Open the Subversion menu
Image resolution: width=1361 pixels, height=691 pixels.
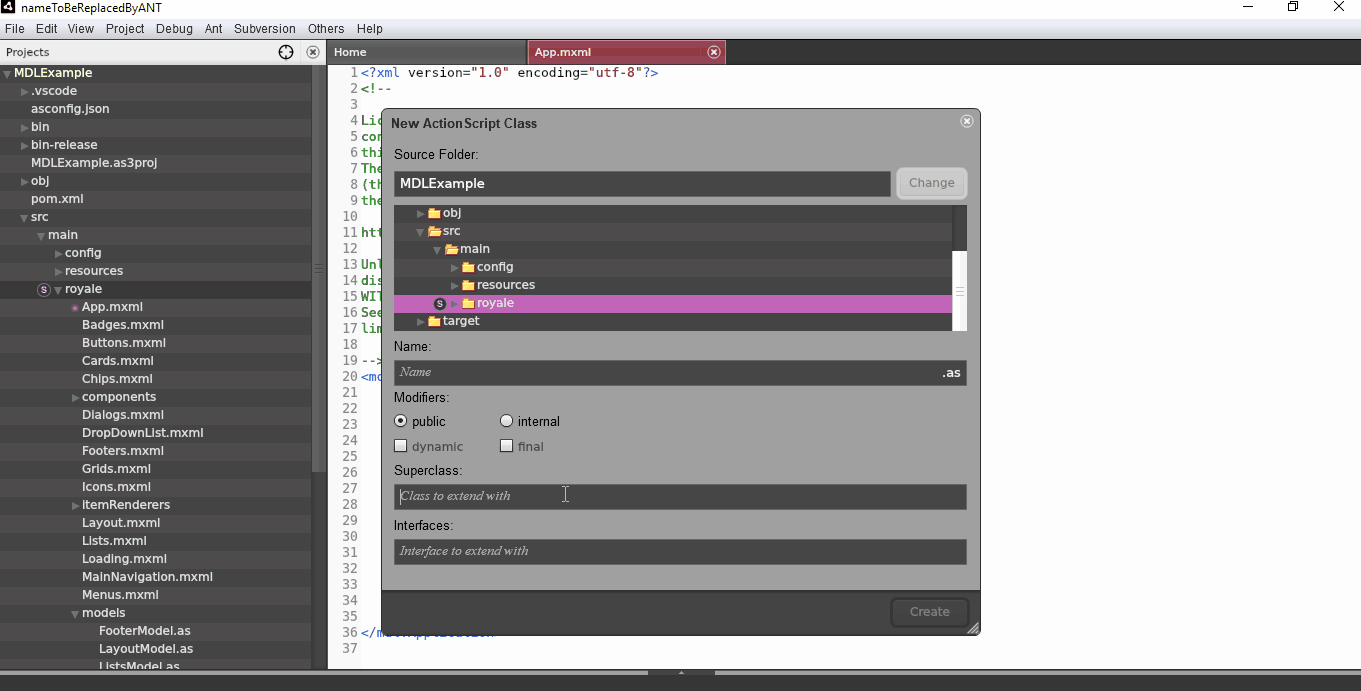tap(264, 28)
